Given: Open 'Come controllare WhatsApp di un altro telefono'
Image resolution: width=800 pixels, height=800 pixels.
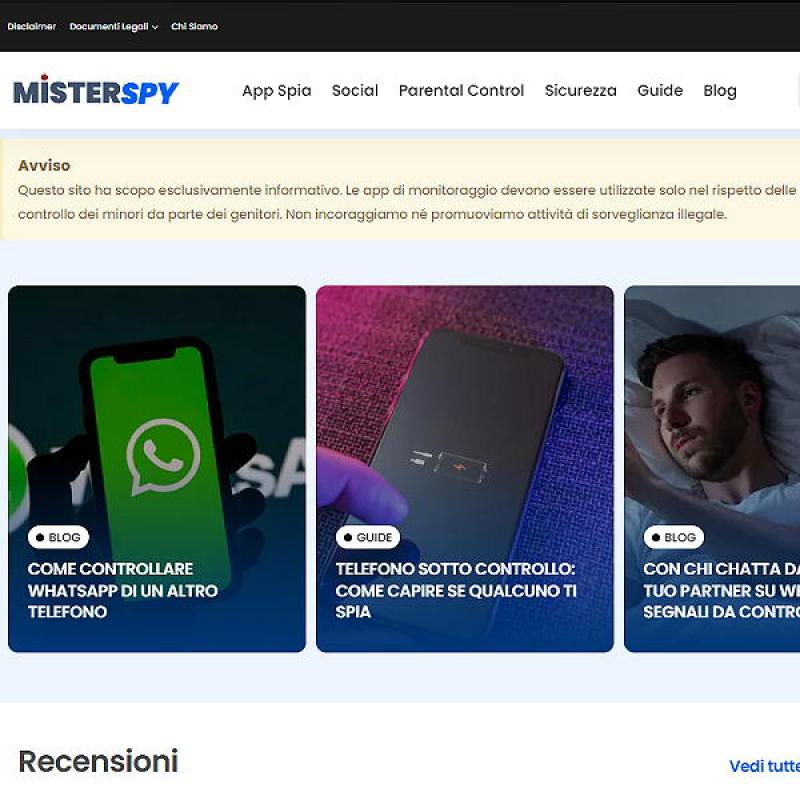Looking at the screenshot, I should pos(123,590).
